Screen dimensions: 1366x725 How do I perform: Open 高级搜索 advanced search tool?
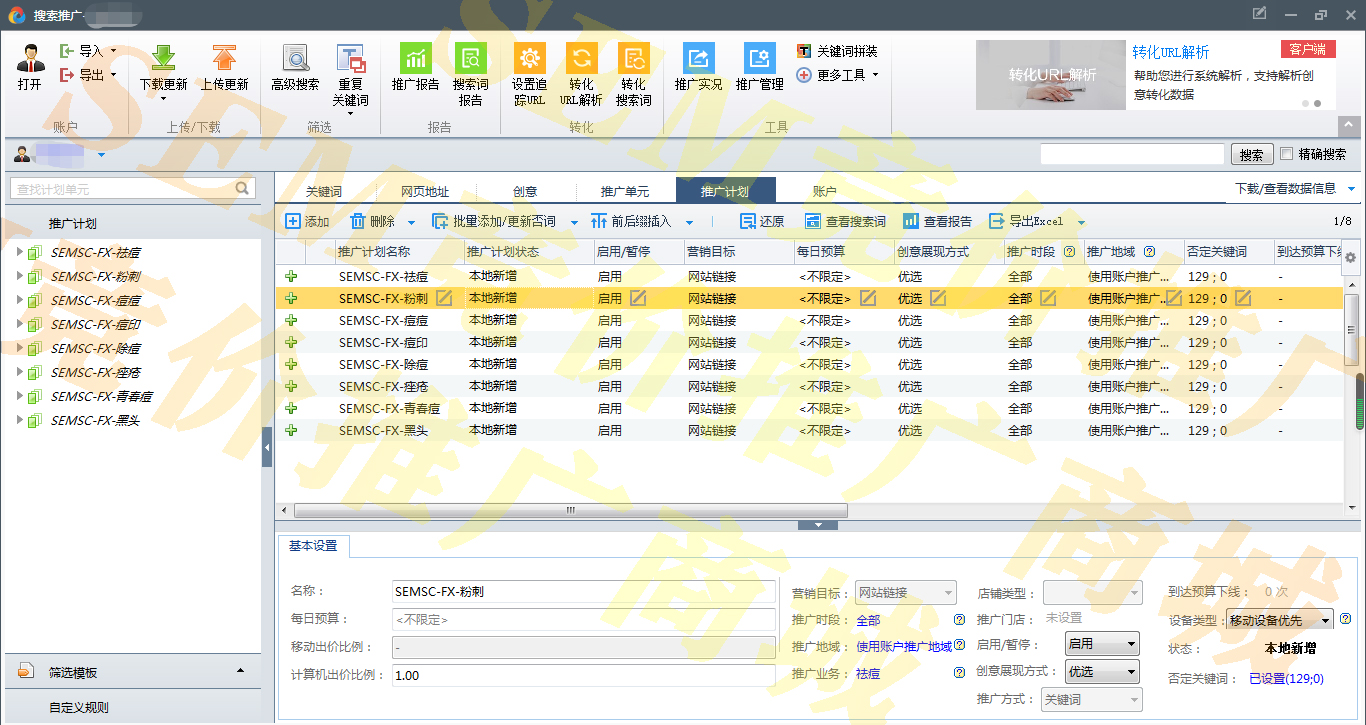point(295,59)
